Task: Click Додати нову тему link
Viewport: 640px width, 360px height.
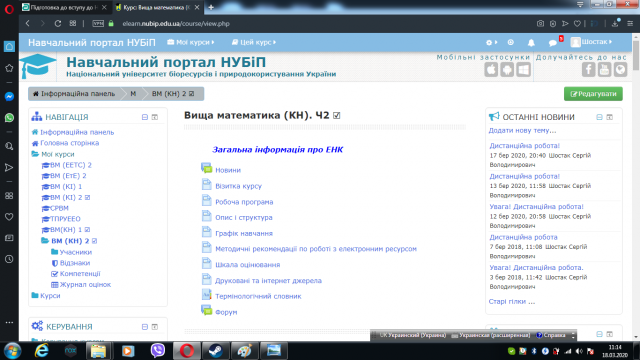Action: point(522,131)
